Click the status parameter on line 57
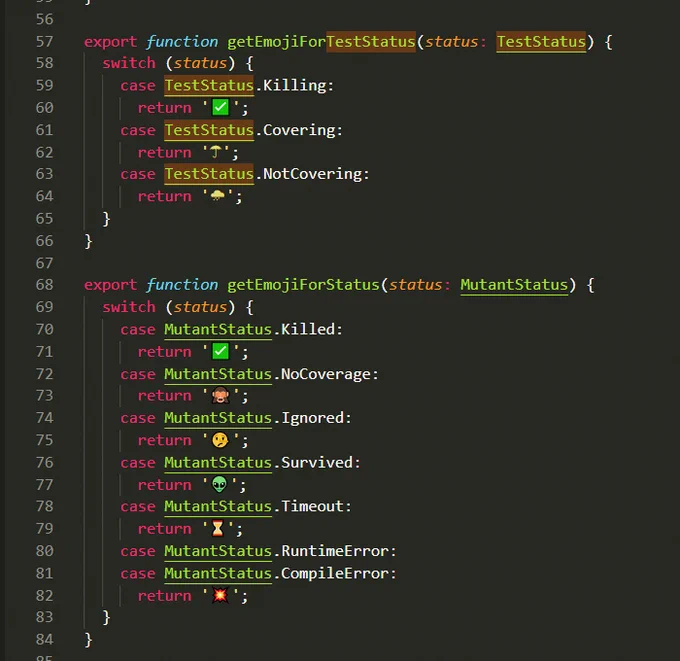Image resolution: width=680 pixels, height=661 pixels. [451, 42]
